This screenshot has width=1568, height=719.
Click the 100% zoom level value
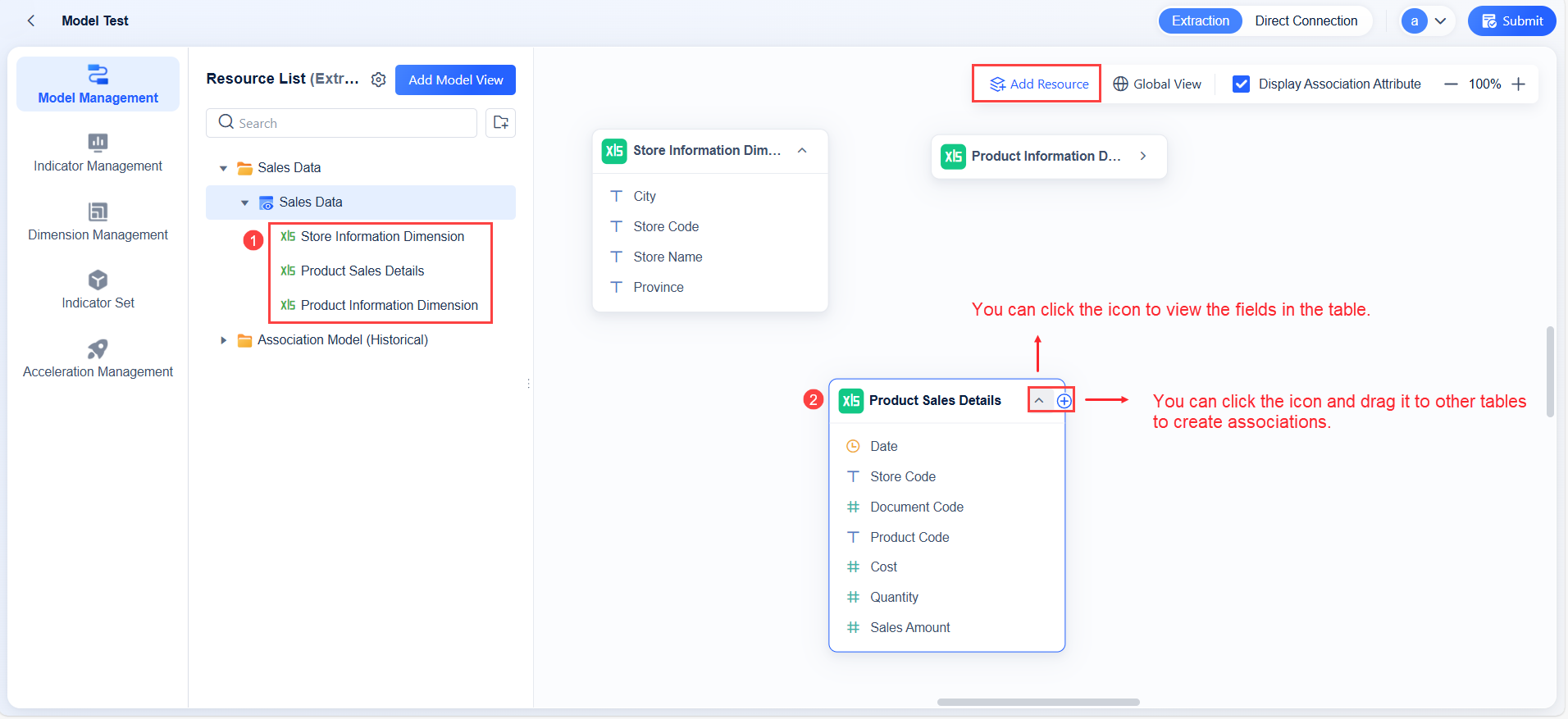1484,84
